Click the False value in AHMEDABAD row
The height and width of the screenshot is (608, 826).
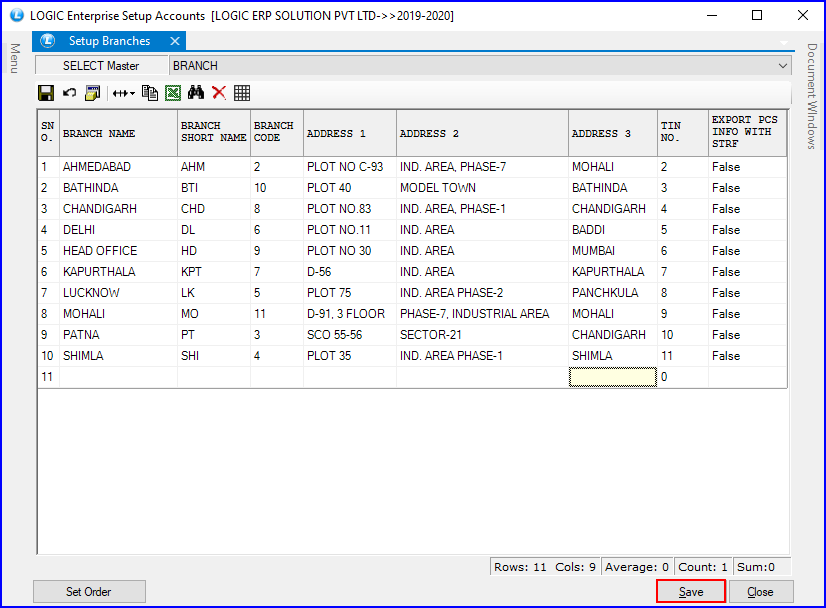pyautogui.click(x=748, y=167)
